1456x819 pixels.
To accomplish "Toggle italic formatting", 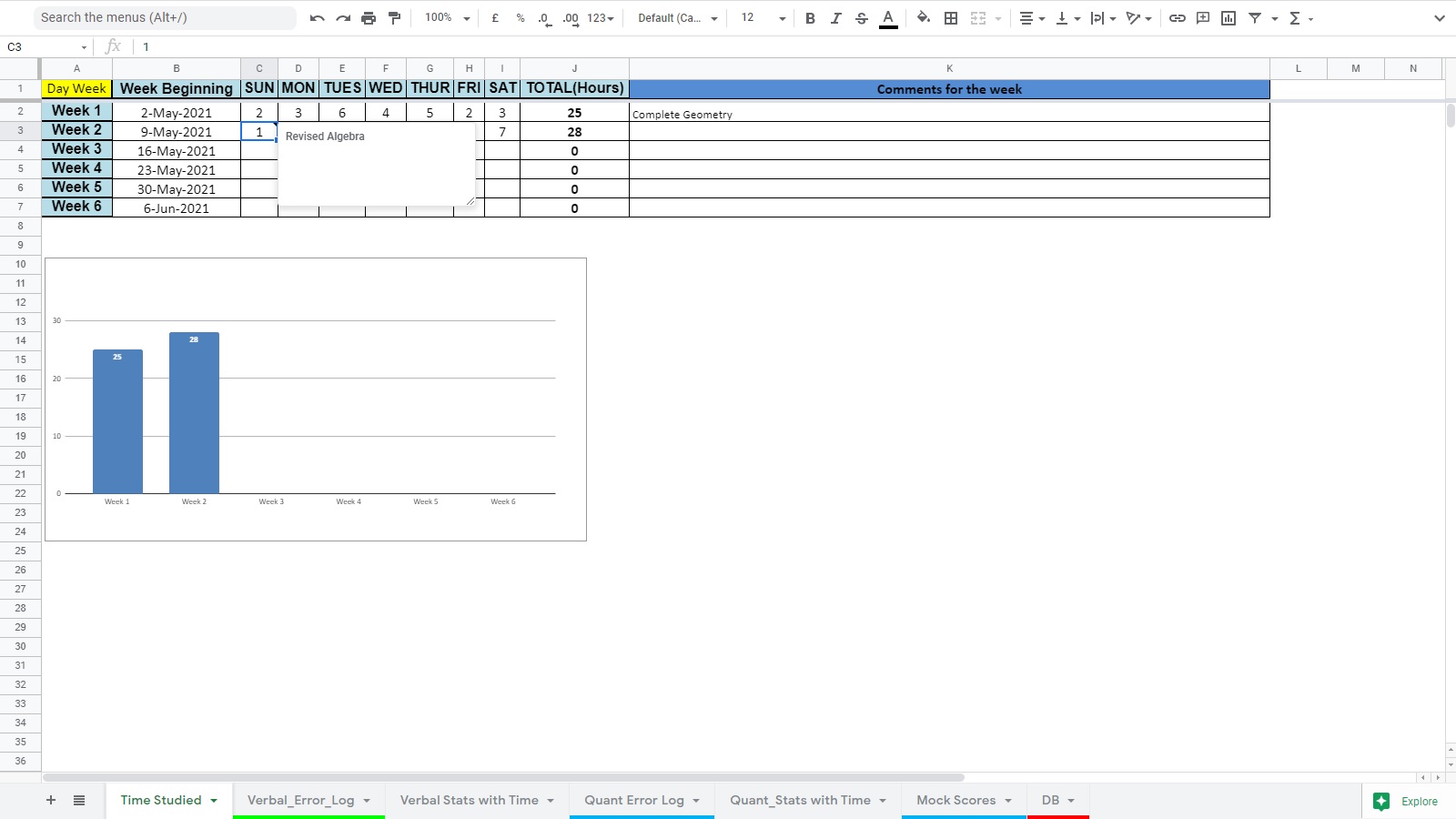I will pyautogui.click(x=835, y=18).
